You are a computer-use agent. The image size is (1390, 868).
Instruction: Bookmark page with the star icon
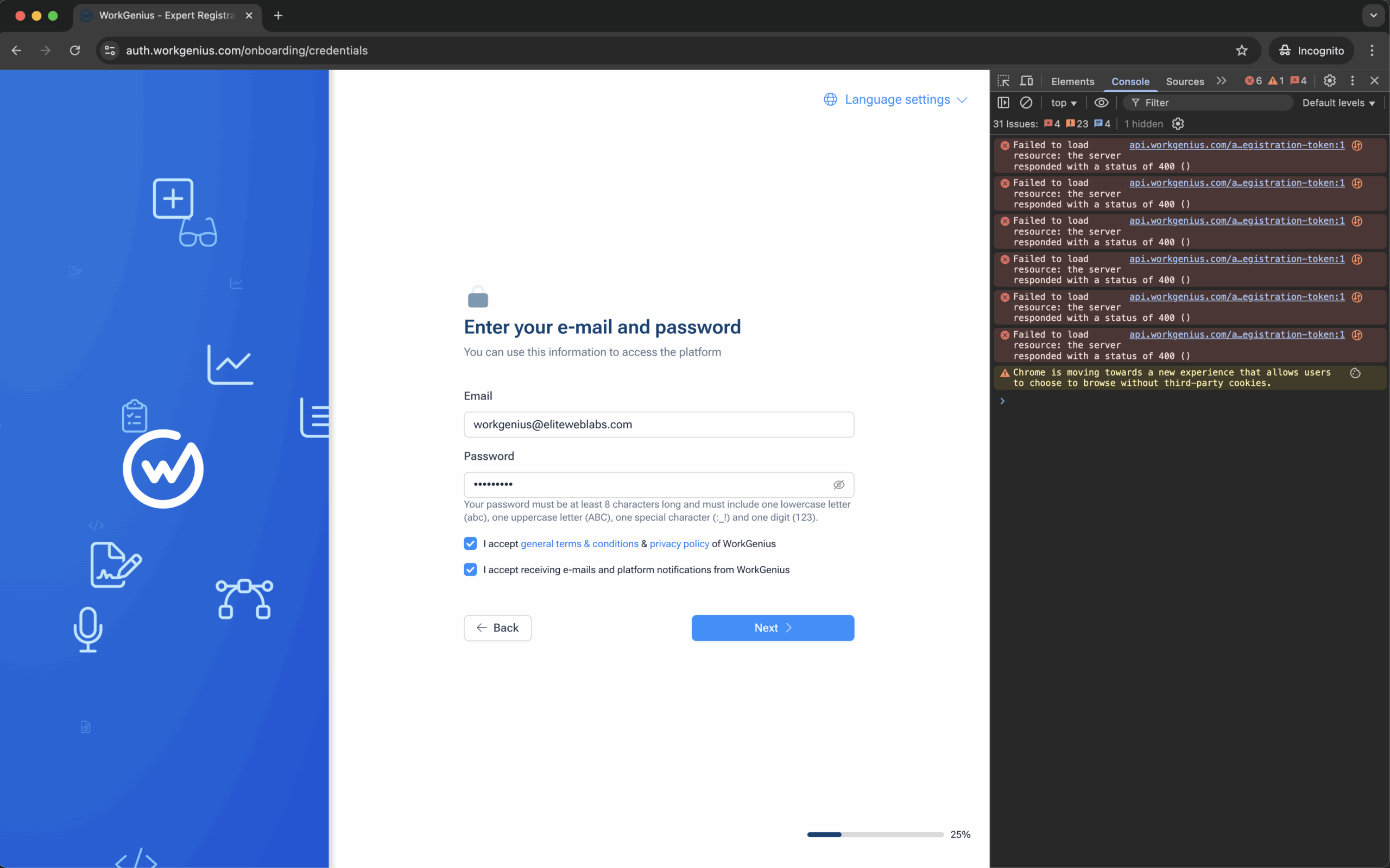pyautogui.click(x=1241, y=50)
